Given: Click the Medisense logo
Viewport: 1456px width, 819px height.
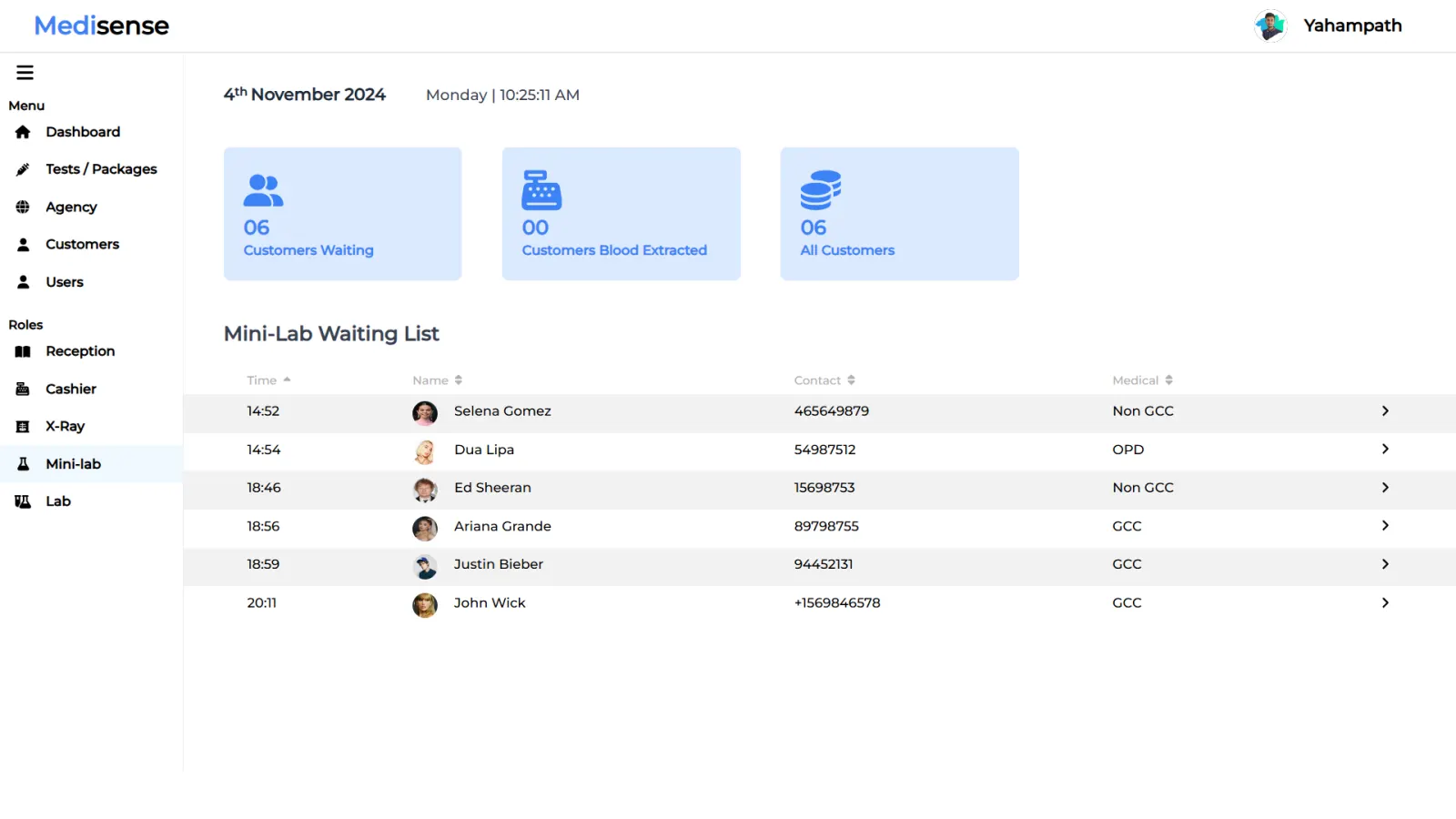Looking at the screenshot, I should click(102, 25).
